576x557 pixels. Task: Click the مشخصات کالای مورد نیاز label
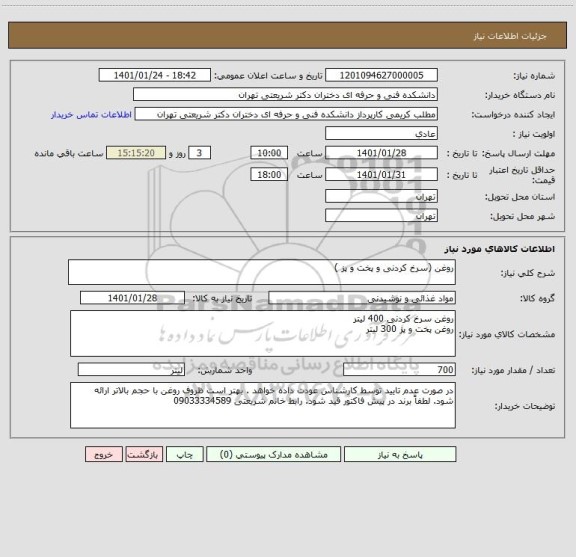(507, 334)
